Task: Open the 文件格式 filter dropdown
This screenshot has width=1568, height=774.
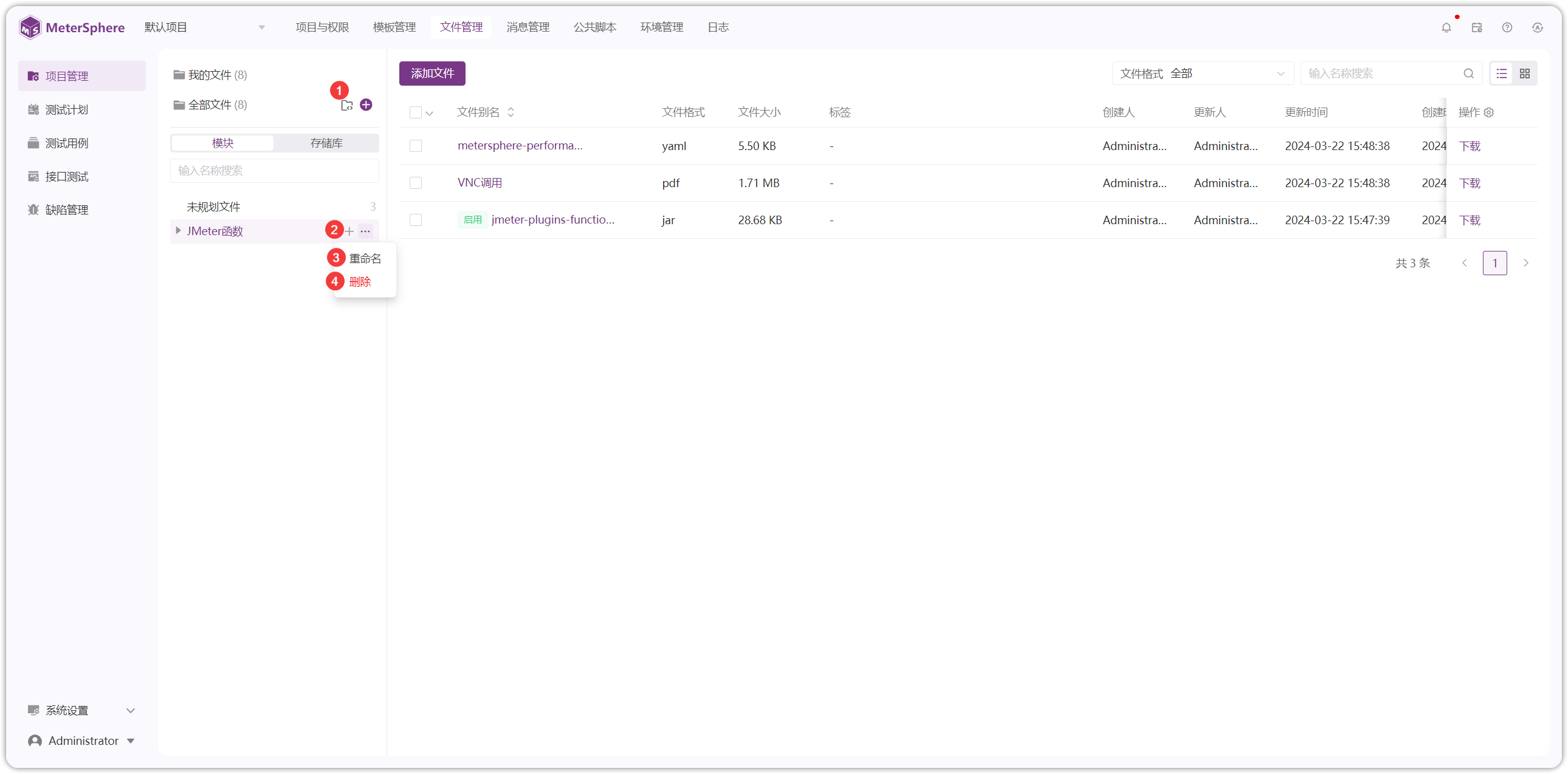Action: click(x=1202, y=74)
